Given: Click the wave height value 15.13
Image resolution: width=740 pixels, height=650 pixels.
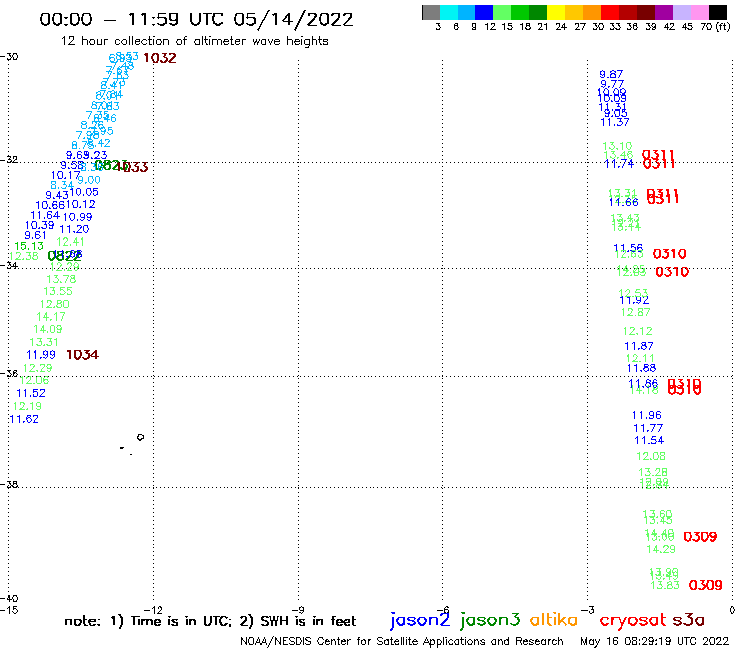Looking at the screenshot, I should [x=29, y=246].
